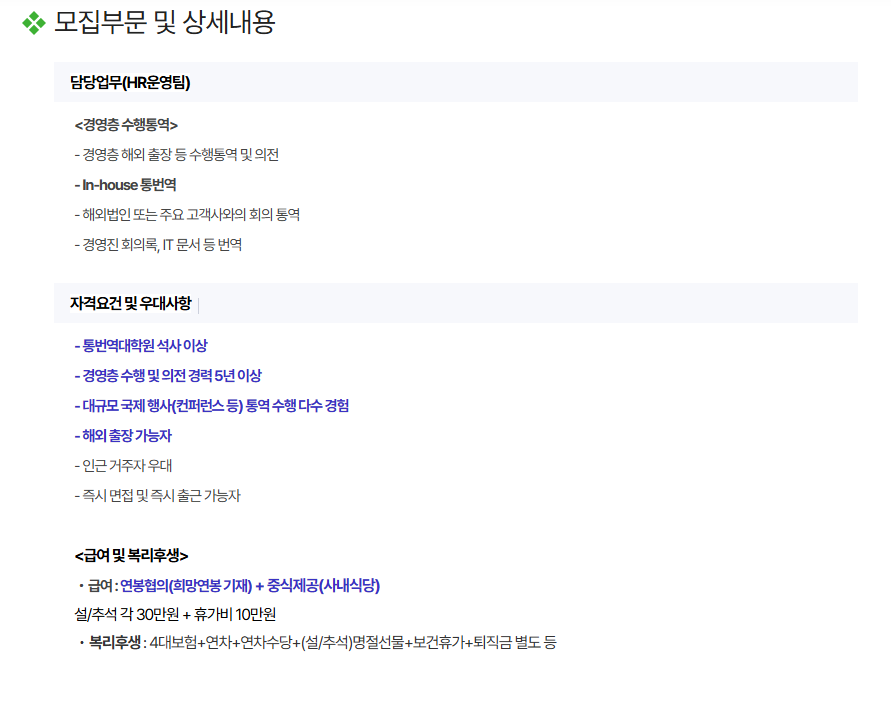
Task: Click the blue text 연봉협의(희망연봉 기재) + 중식제공(사내식당)
Action: click(x=250, y=586)
